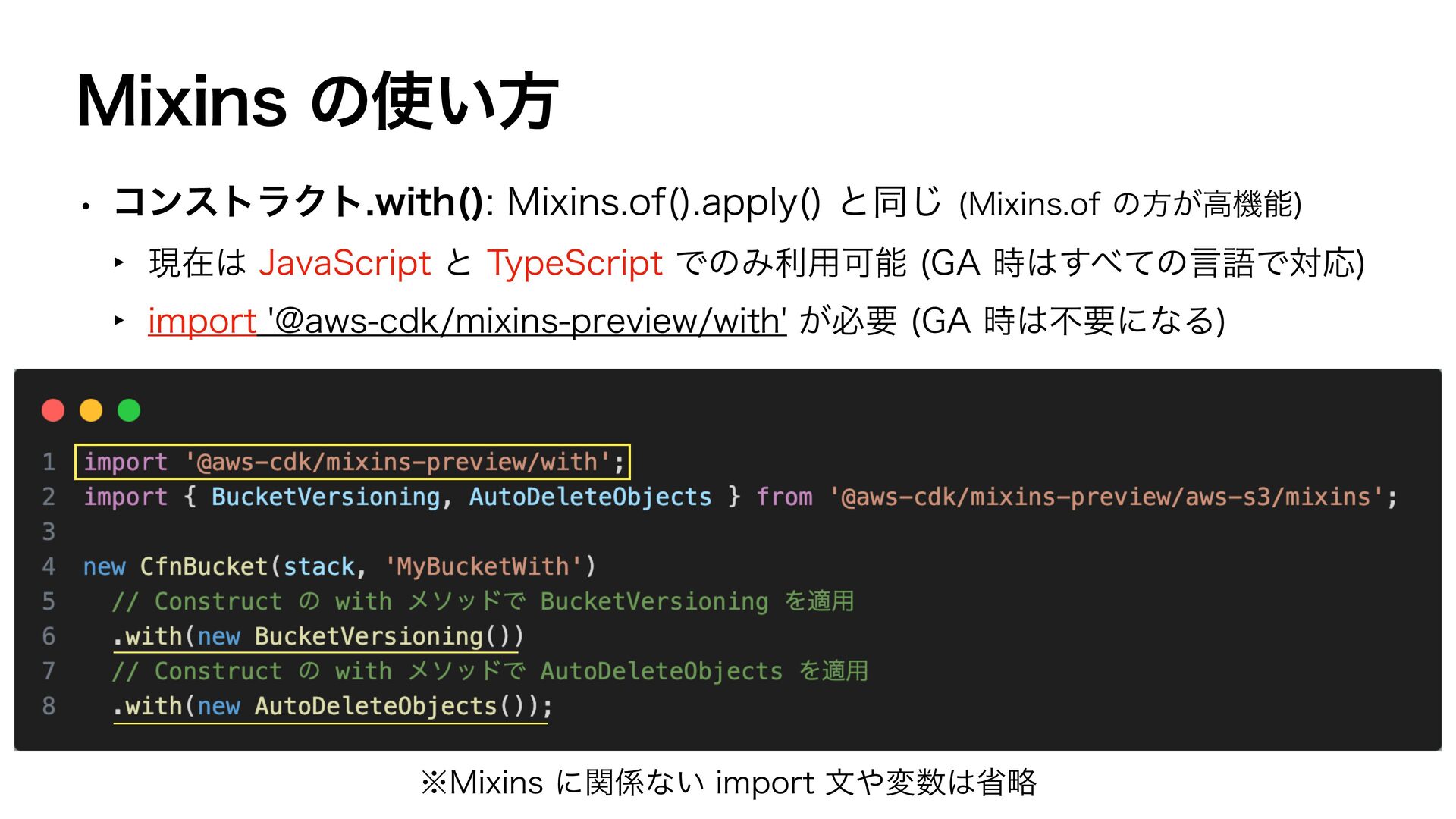
Task: Click the underlined import mixins-preview/with link
Action: [x=466, y=321]
